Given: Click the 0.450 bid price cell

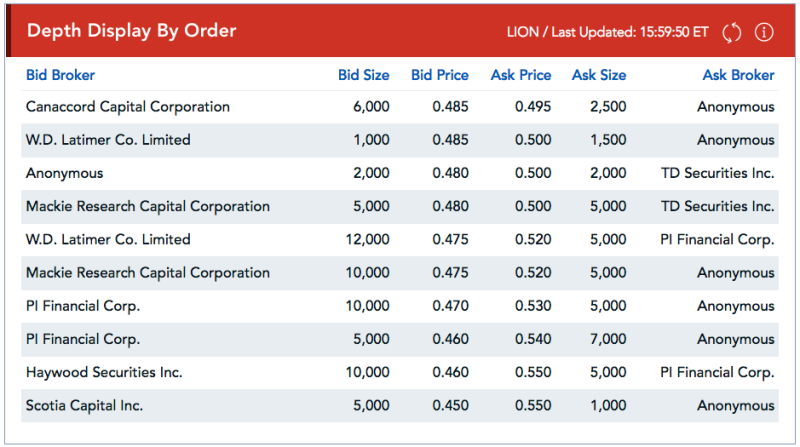Looking at the screenshot, I should point(450,406).
